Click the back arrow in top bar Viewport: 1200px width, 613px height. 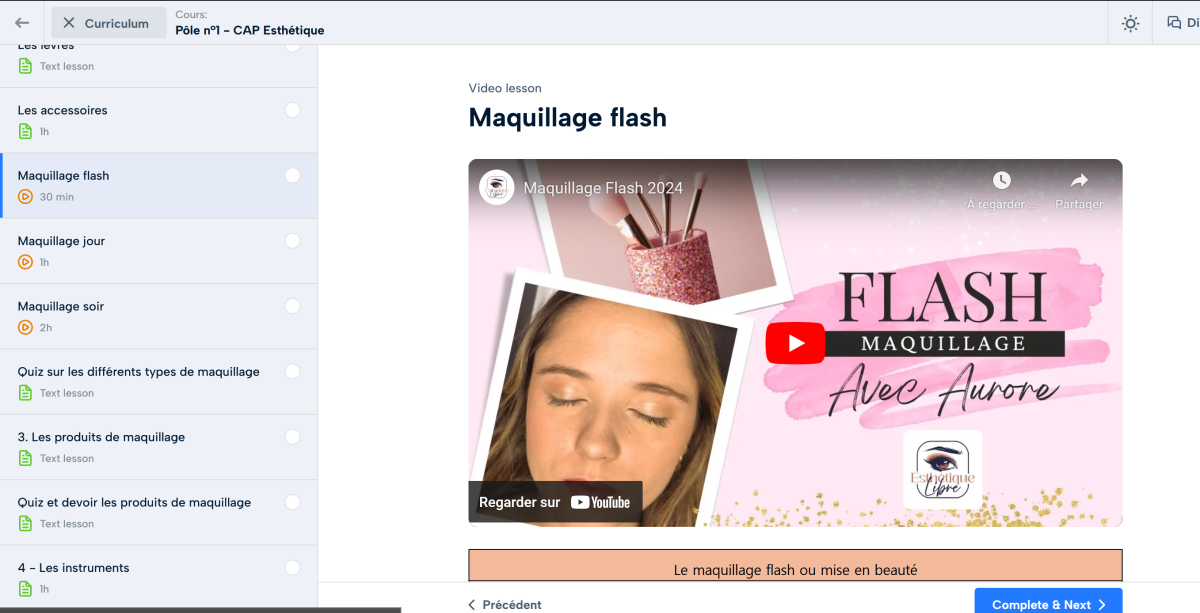pyautogui.click(x=22, y=23)
